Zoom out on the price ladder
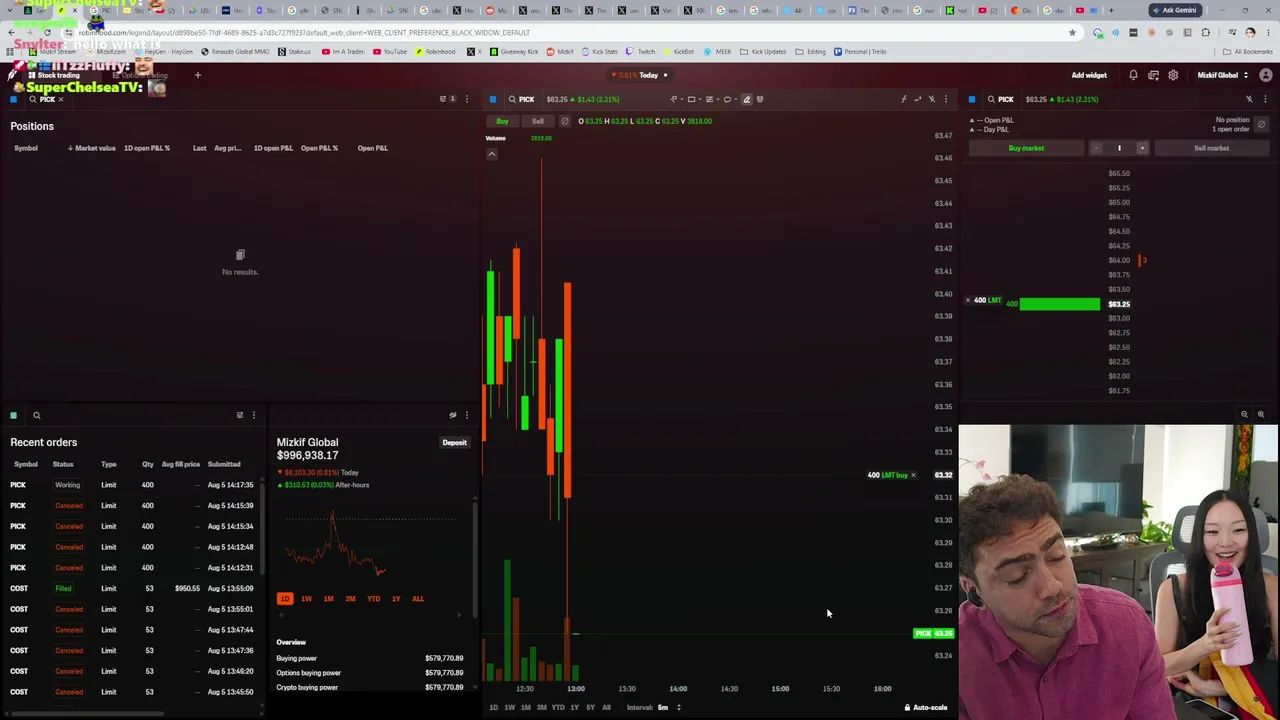 click(1244, 414)
